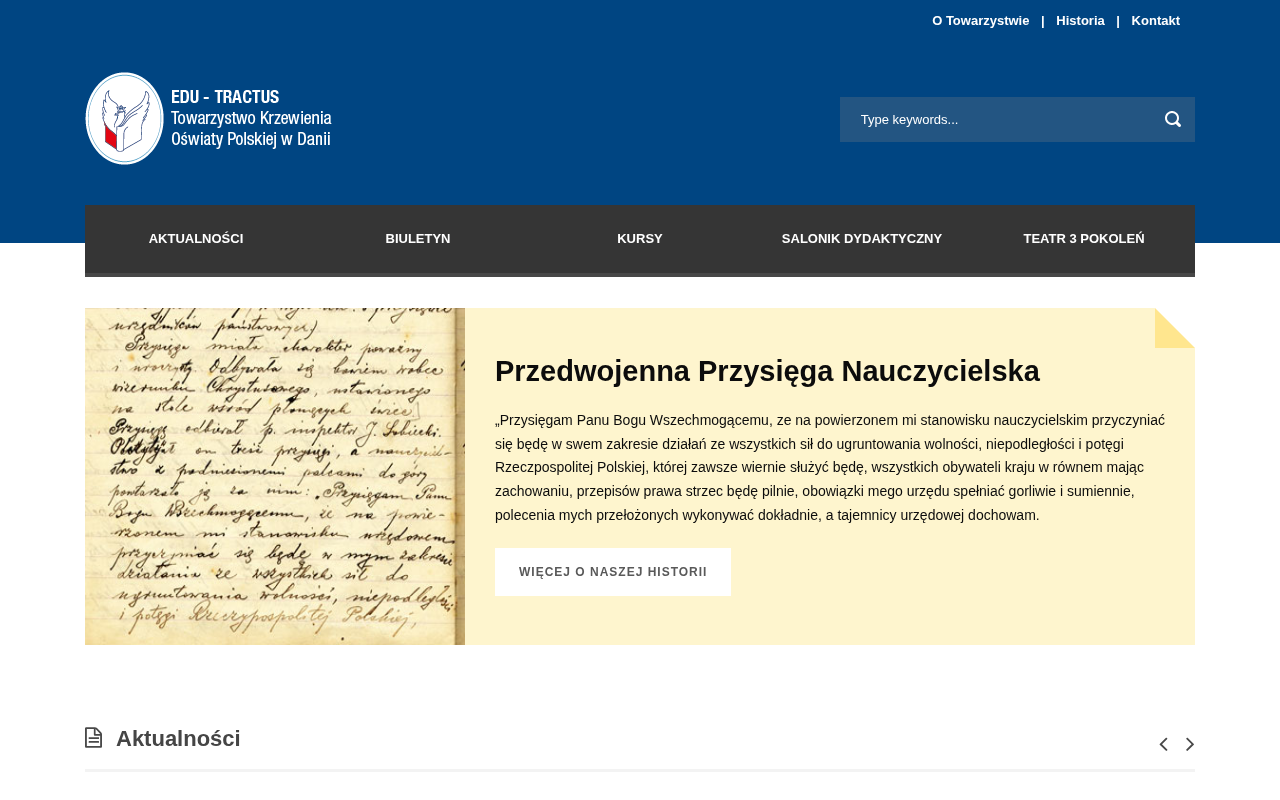Viewport: 1280px width, 800px height.
Task: Click the EDU - TRACTUS site title text
Action: click(x=225, y=97)
